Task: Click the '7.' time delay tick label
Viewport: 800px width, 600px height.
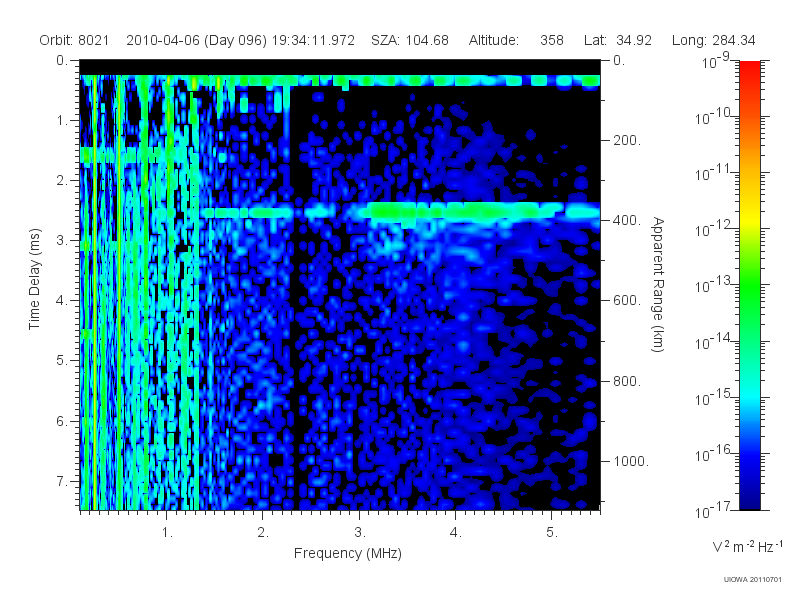Action: tap(62, 481)
